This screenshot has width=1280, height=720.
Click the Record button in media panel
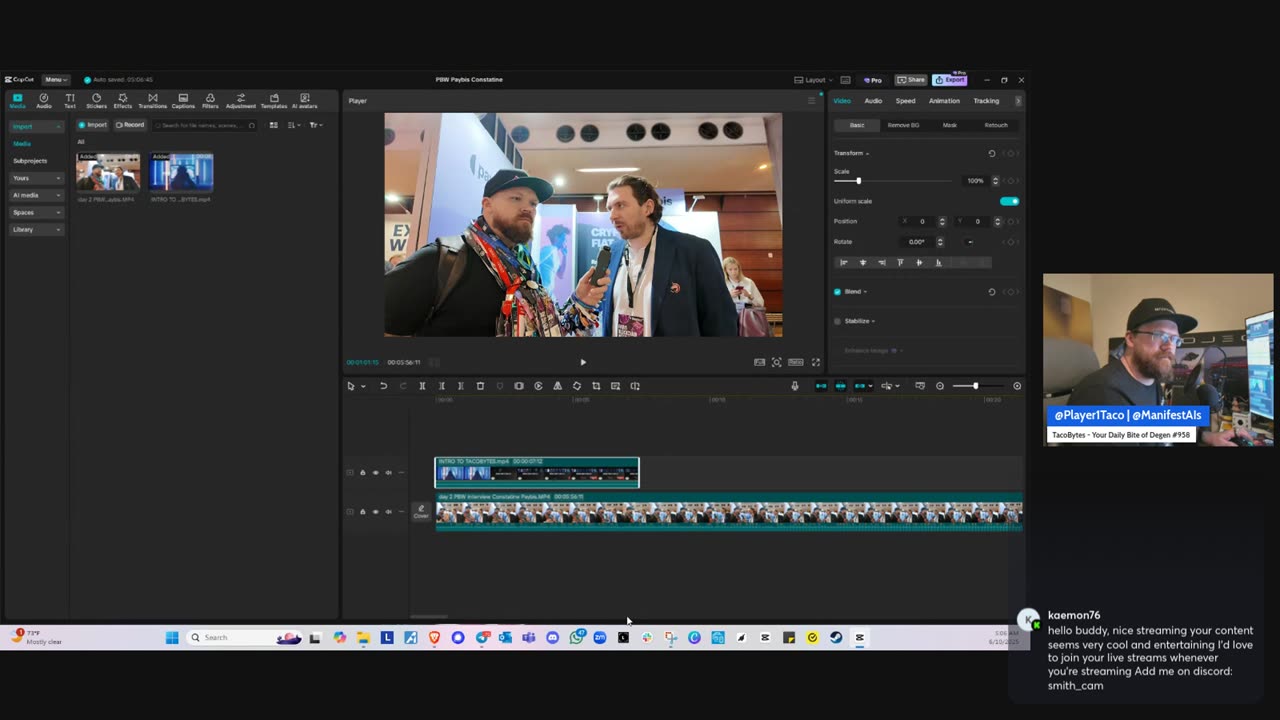tap(130, 125)
